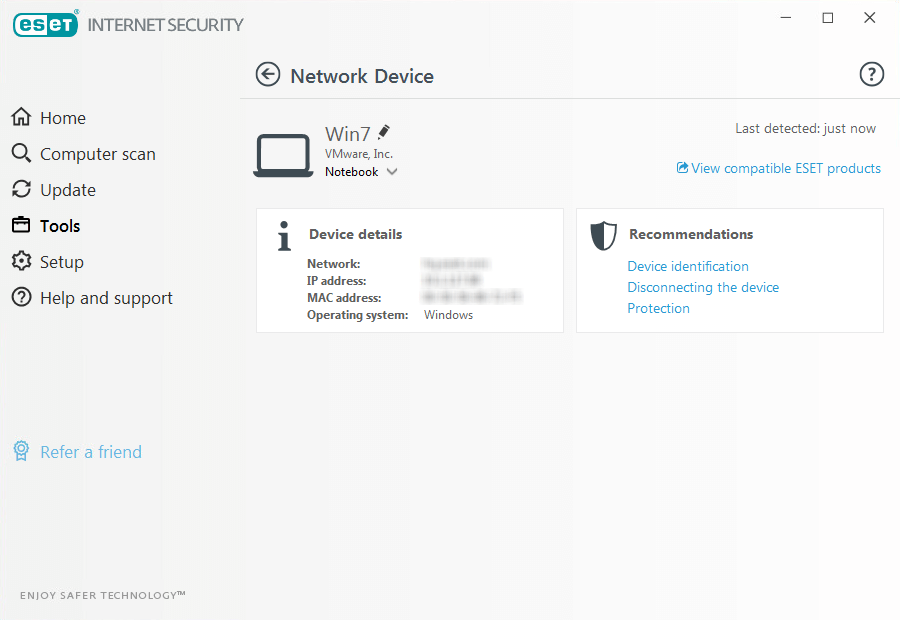Click the Home house icon in sidebar

[21, 118]
